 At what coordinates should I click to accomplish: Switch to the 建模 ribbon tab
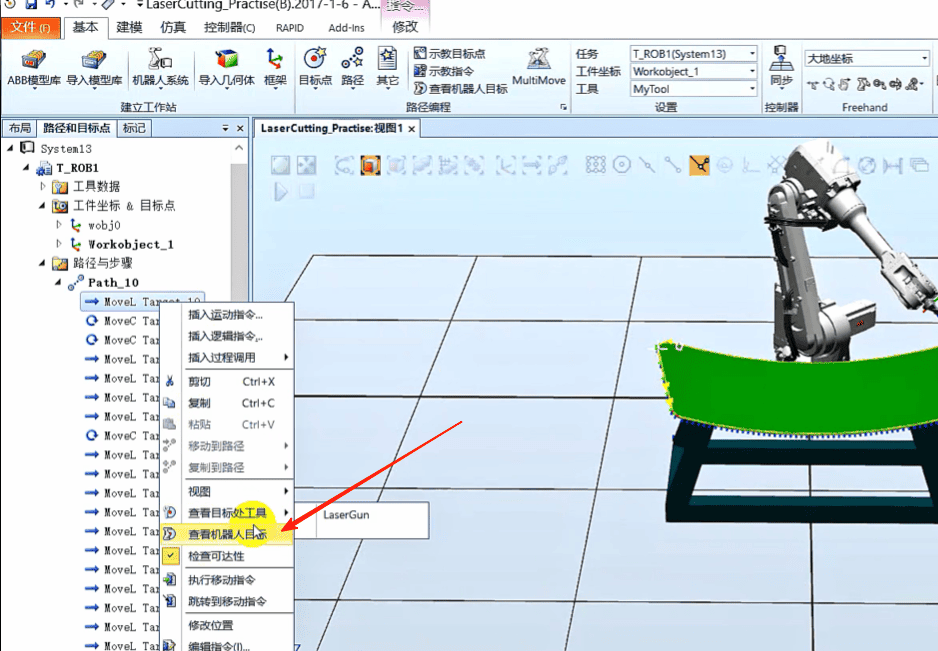(129, 28)
